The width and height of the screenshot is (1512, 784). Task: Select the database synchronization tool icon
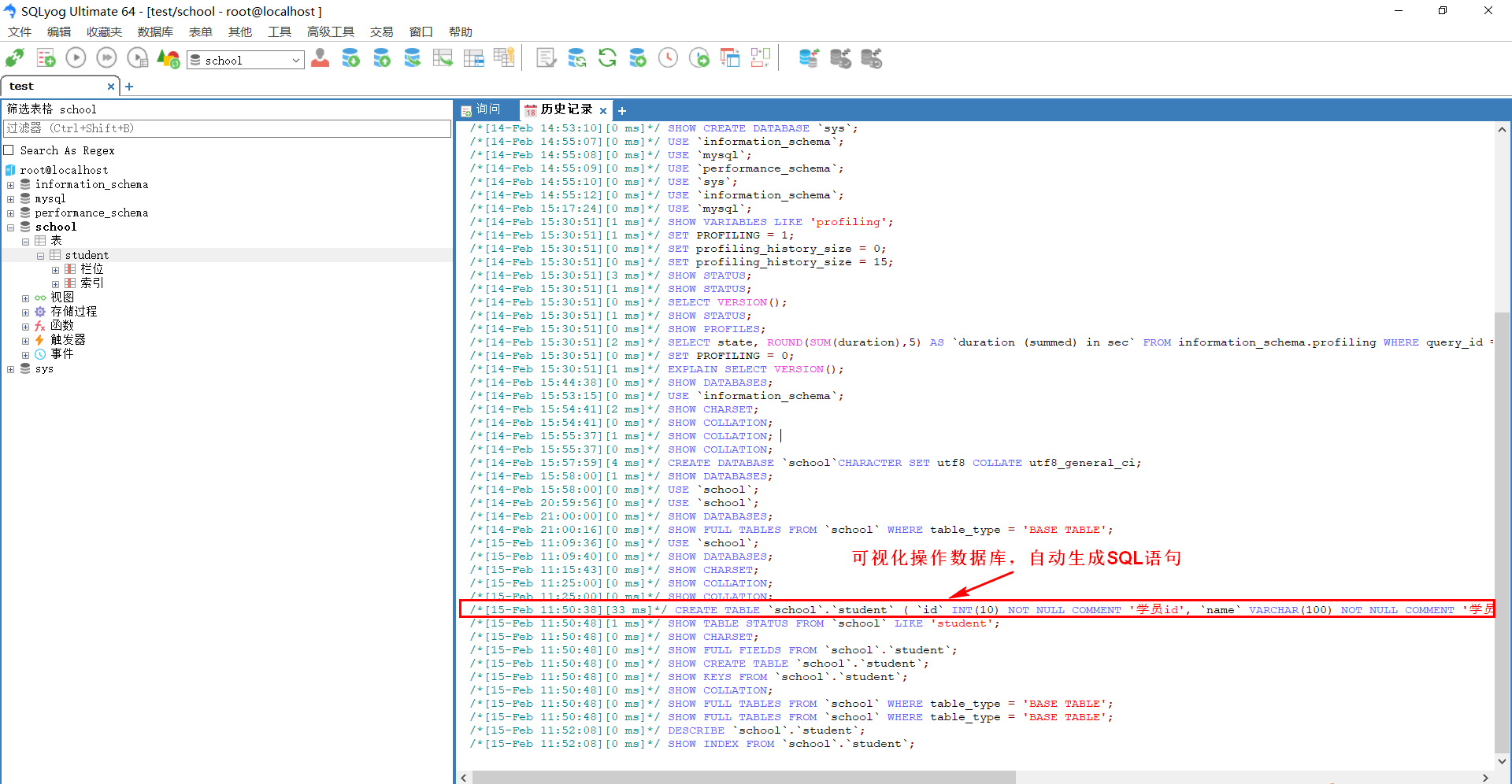tap(809, 57)
